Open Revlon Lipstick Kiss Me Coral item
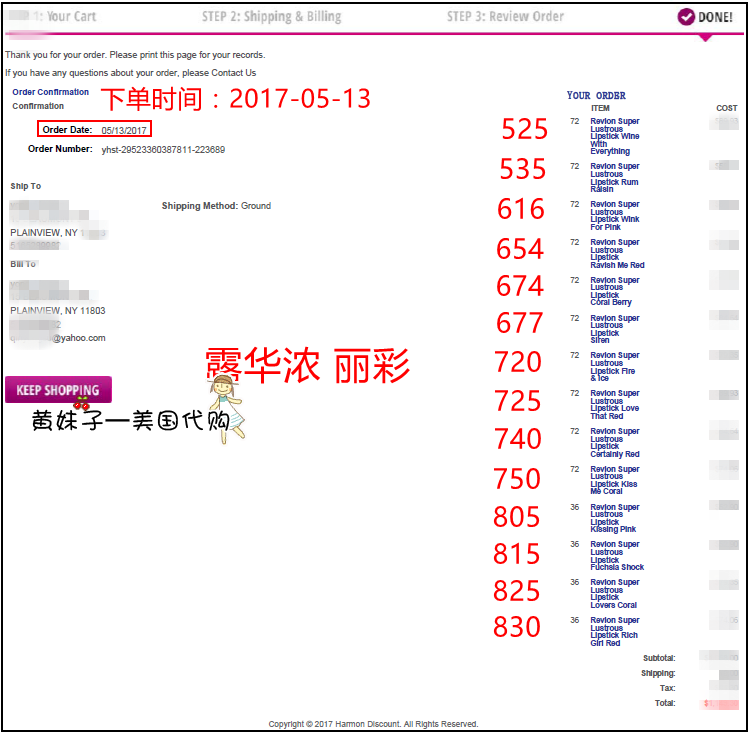This screenshot has height=734, width=750. coord(615,480)
